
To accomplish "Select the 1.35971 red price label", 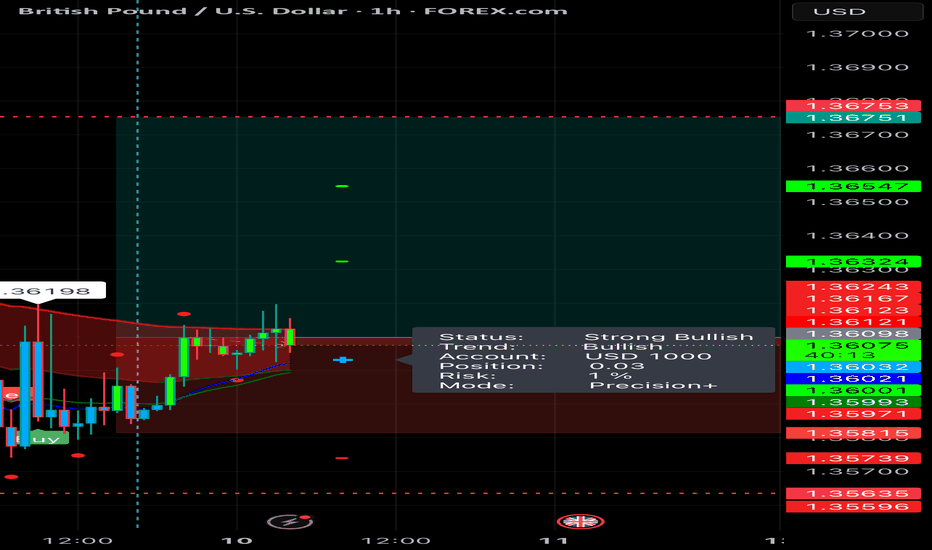I will click(x=854, y=414).
